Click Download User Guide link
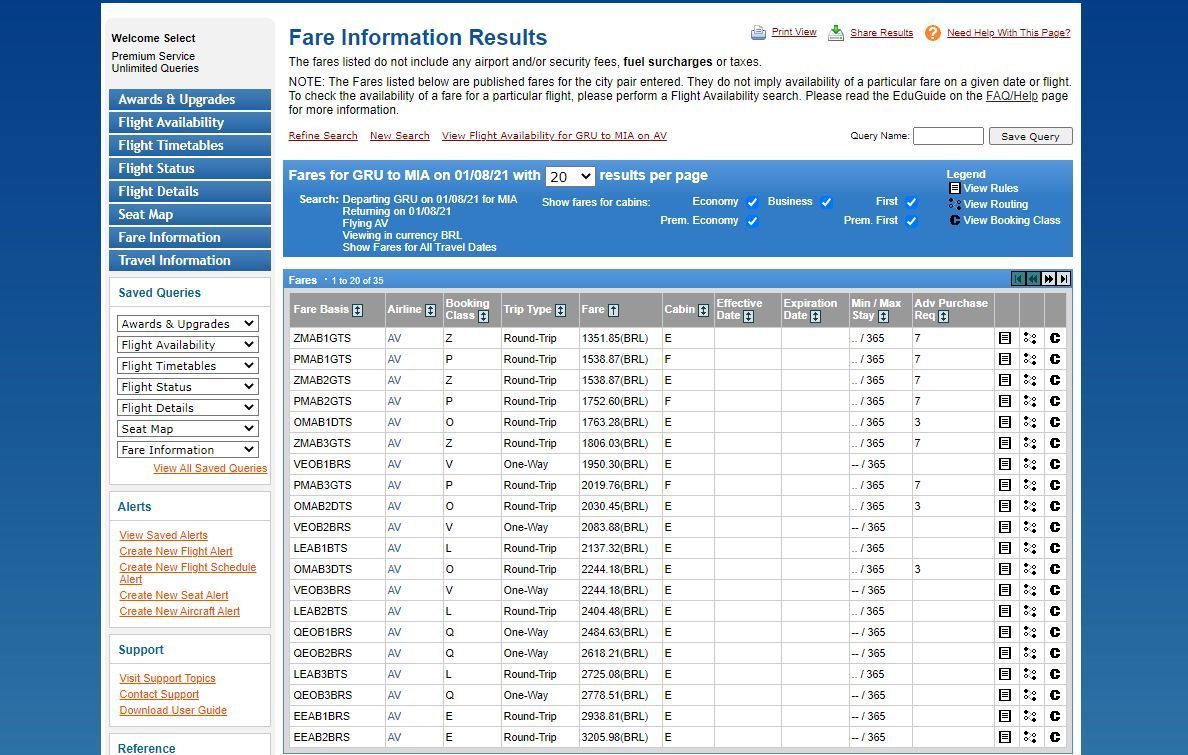 click(173, 710)
